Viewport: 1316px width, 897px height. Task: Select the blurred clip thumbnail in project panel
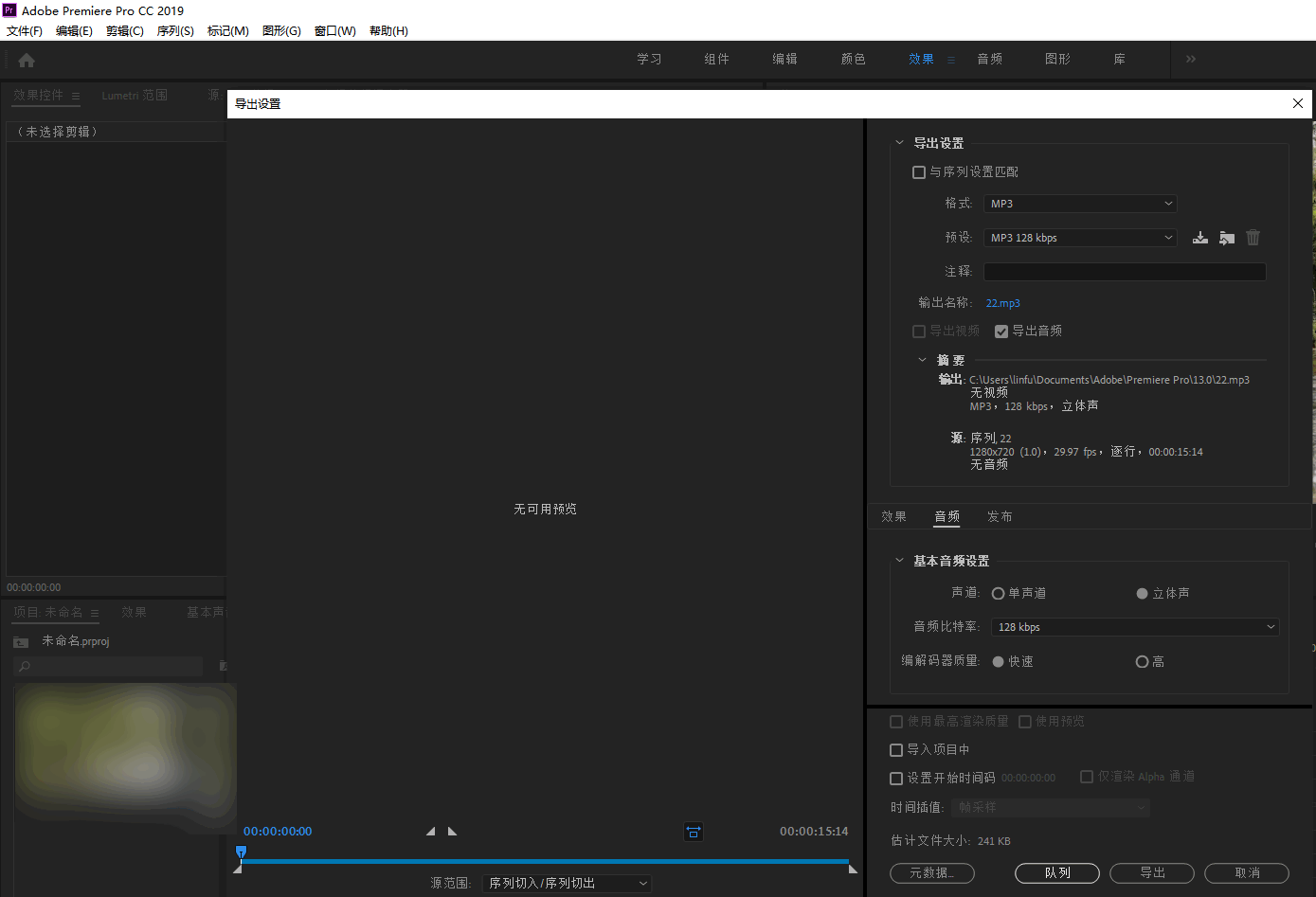[x=125, y=758]
